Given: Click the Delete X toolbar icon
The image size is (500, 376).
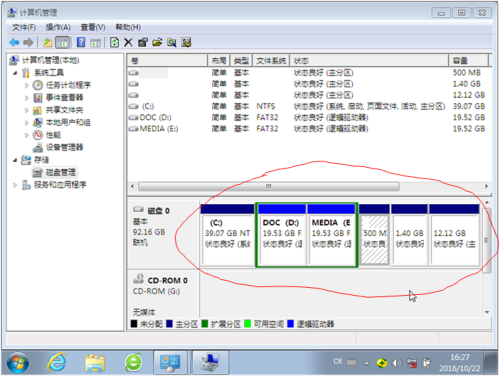Looking at the screenshot, I should click(x=128, y=42).
